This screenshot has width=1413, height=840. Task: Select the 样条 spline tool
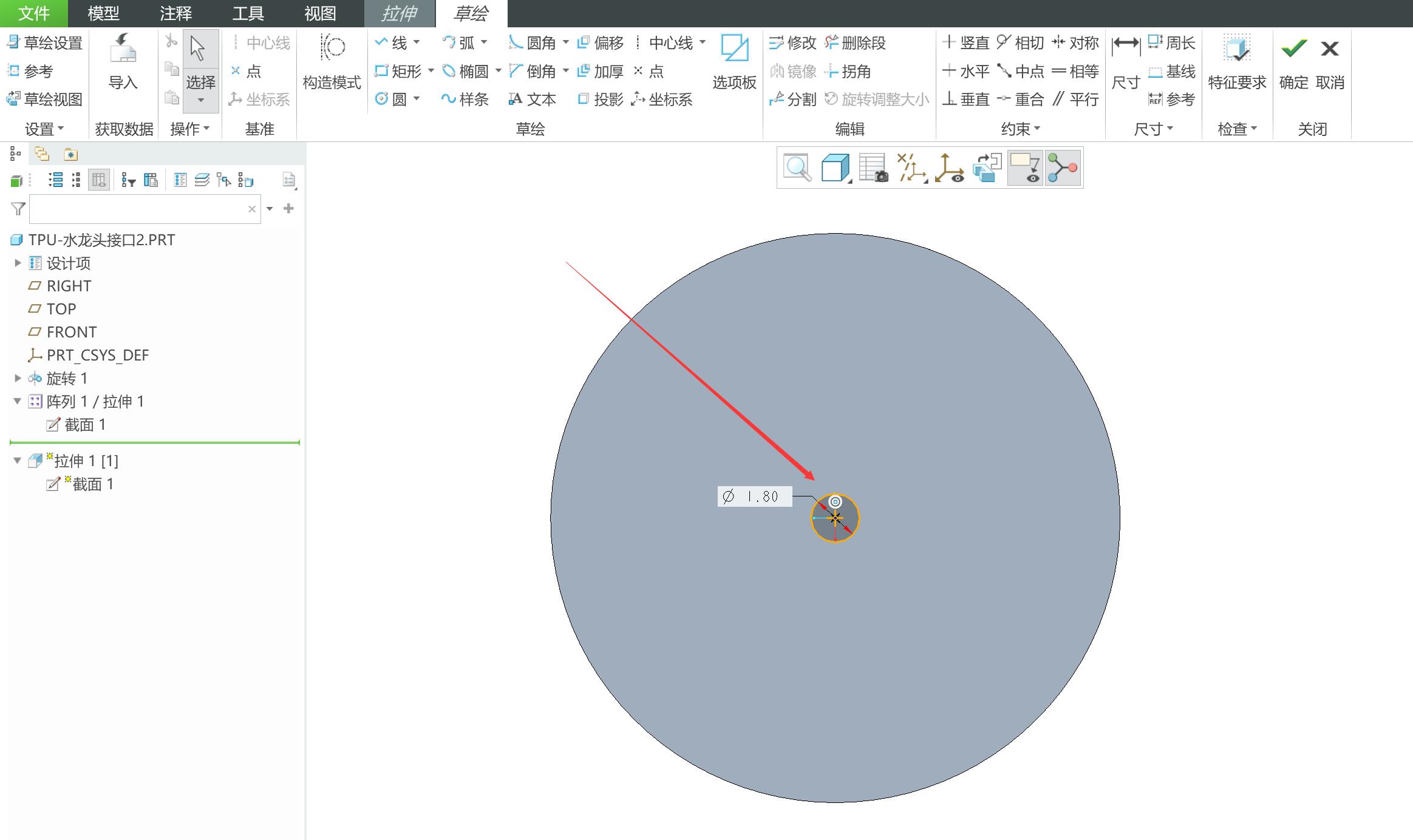465,100
